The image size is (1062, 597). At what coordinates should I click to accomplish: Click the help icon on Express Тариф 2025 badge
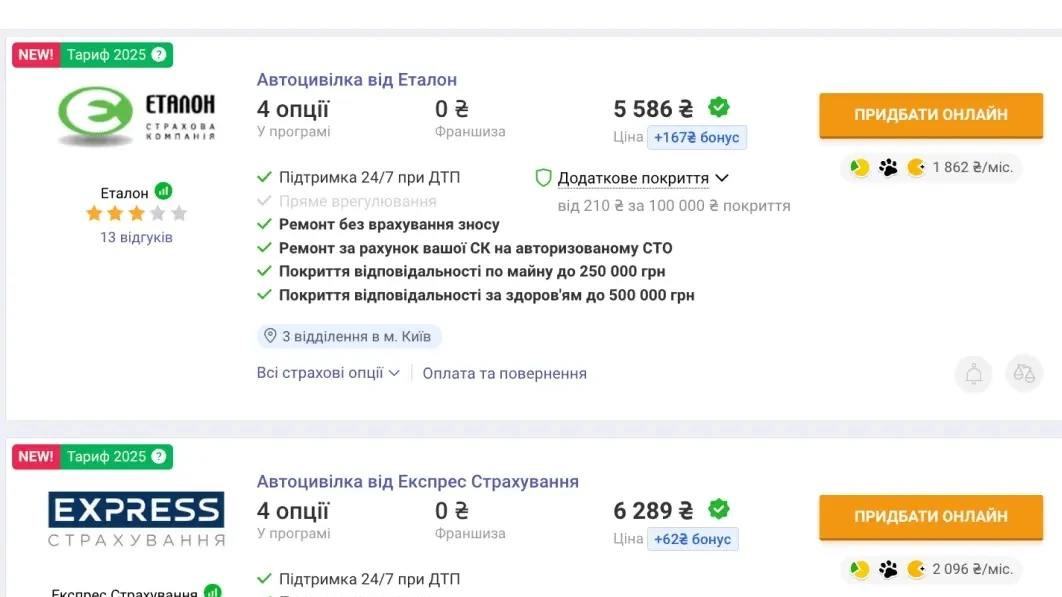[x=158, y=457]
